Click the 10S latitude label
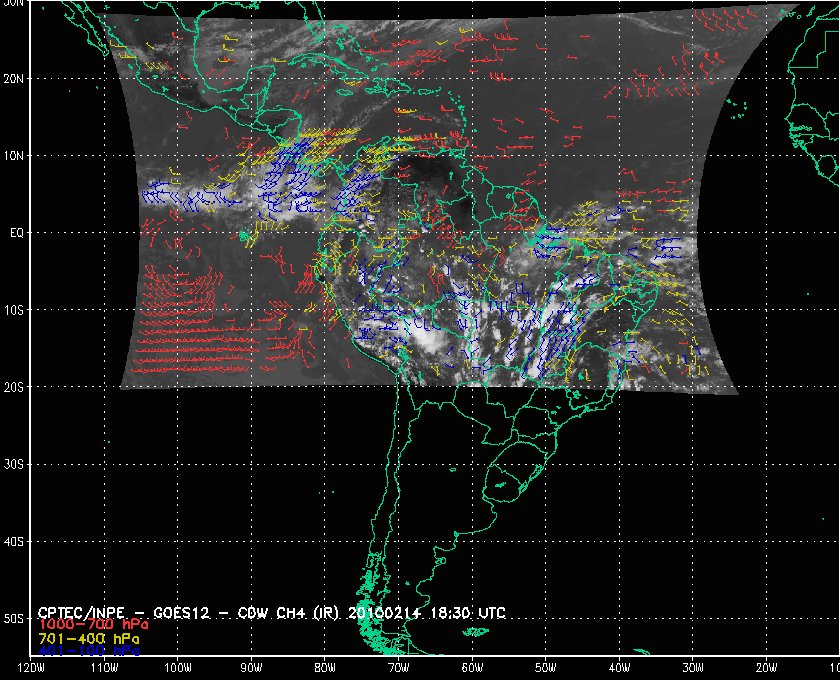The width and height of the screenshot is (840, 680). tap(14, 310)
